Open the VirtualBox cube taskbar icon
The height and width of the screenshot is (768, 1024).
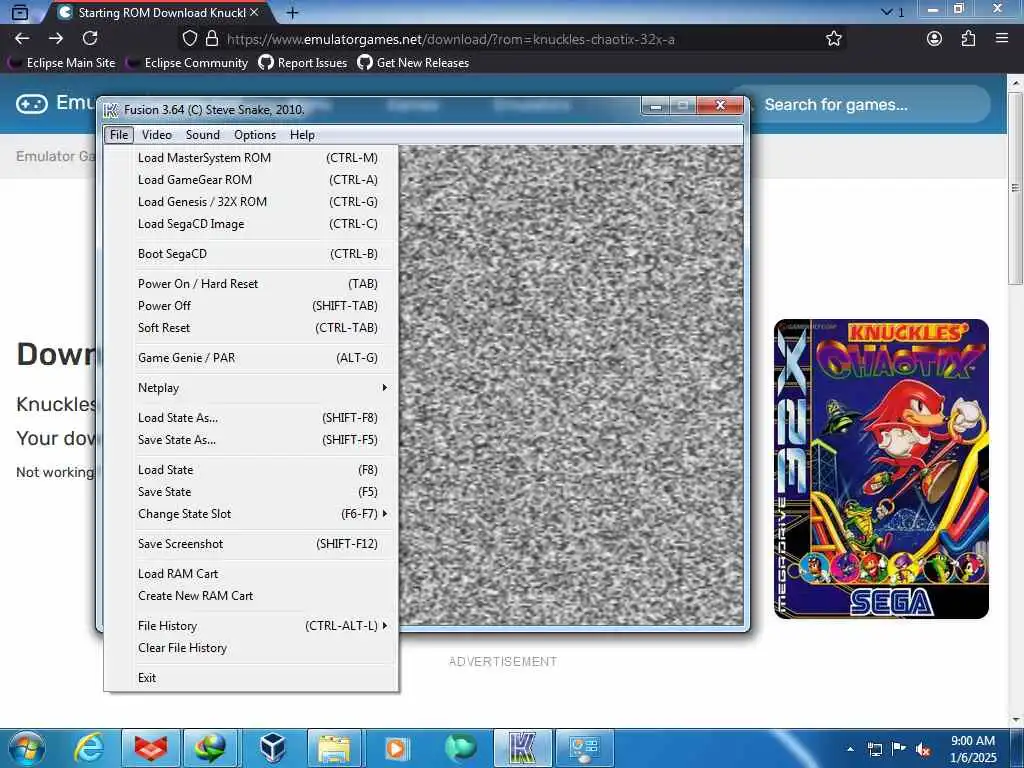point(272,748)
